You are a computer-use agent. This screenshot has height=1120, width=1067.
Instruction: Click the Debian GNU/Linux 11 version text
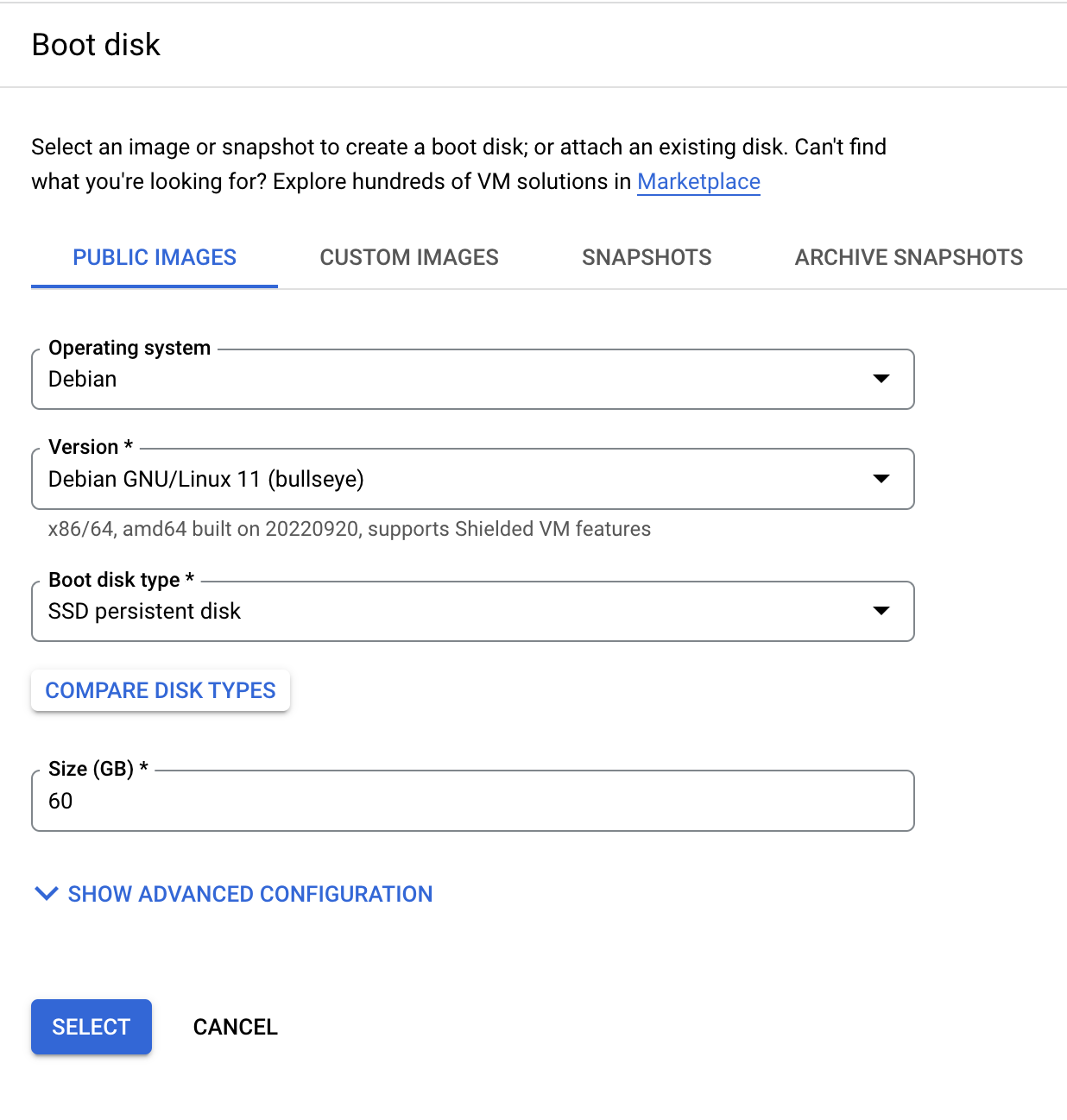205,479
